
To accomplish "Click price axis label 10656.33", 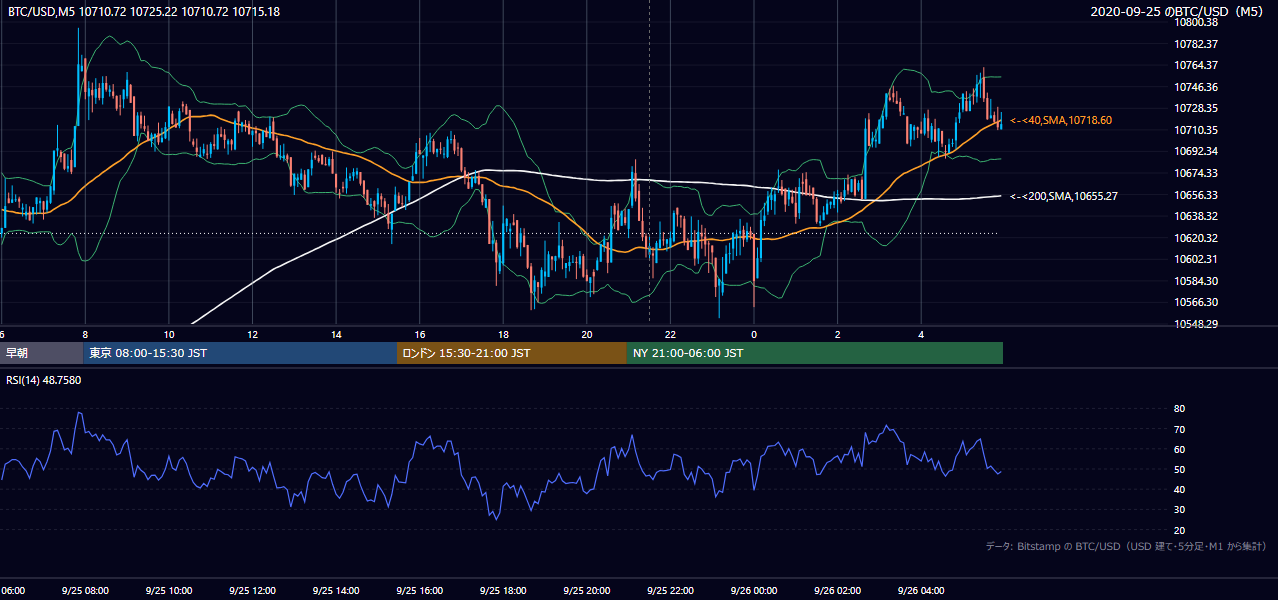I will pos(1196,195).
